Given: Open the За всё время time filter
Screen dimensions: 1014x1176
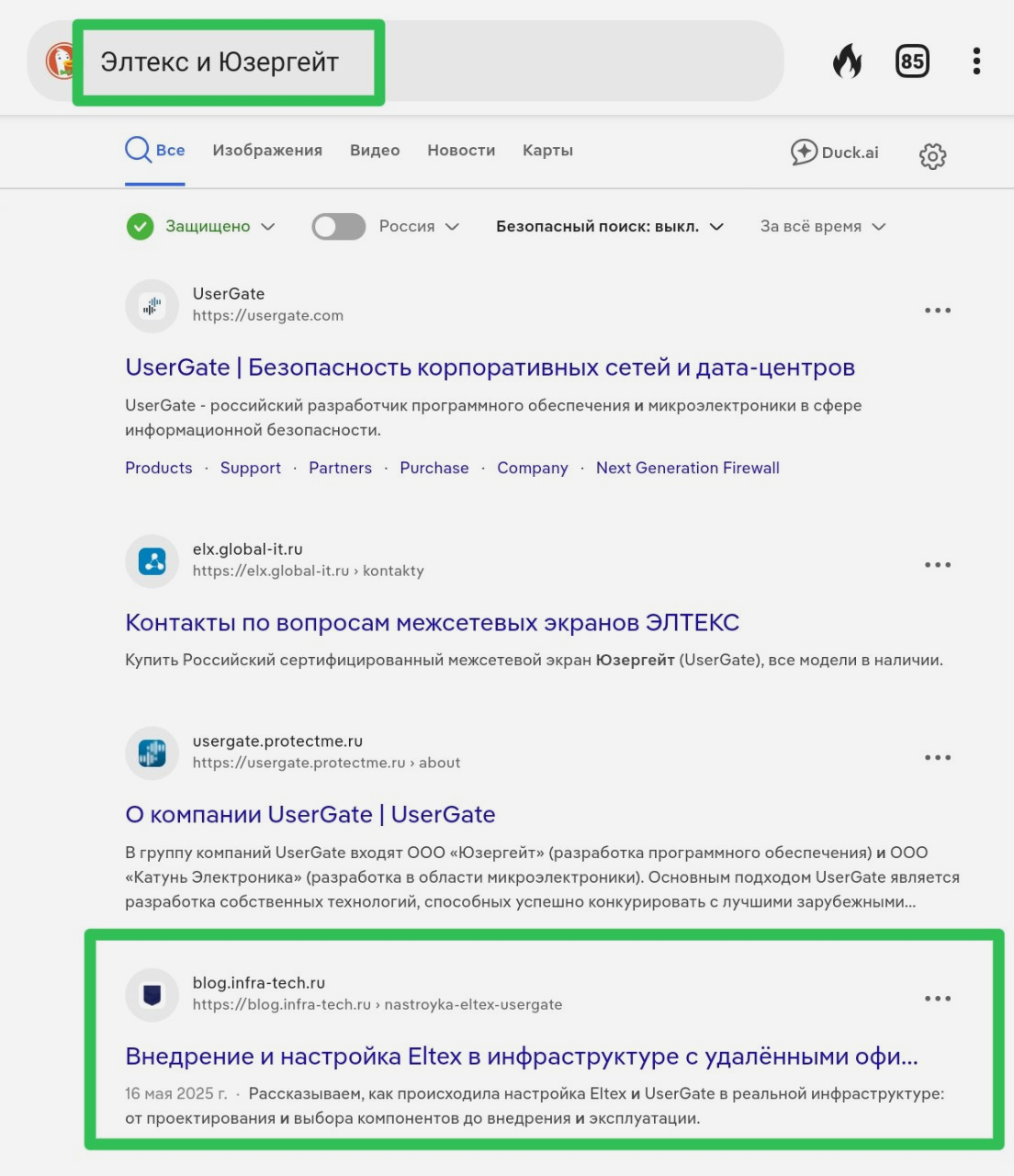Looking at the screenshot, I should pos(822,227).
